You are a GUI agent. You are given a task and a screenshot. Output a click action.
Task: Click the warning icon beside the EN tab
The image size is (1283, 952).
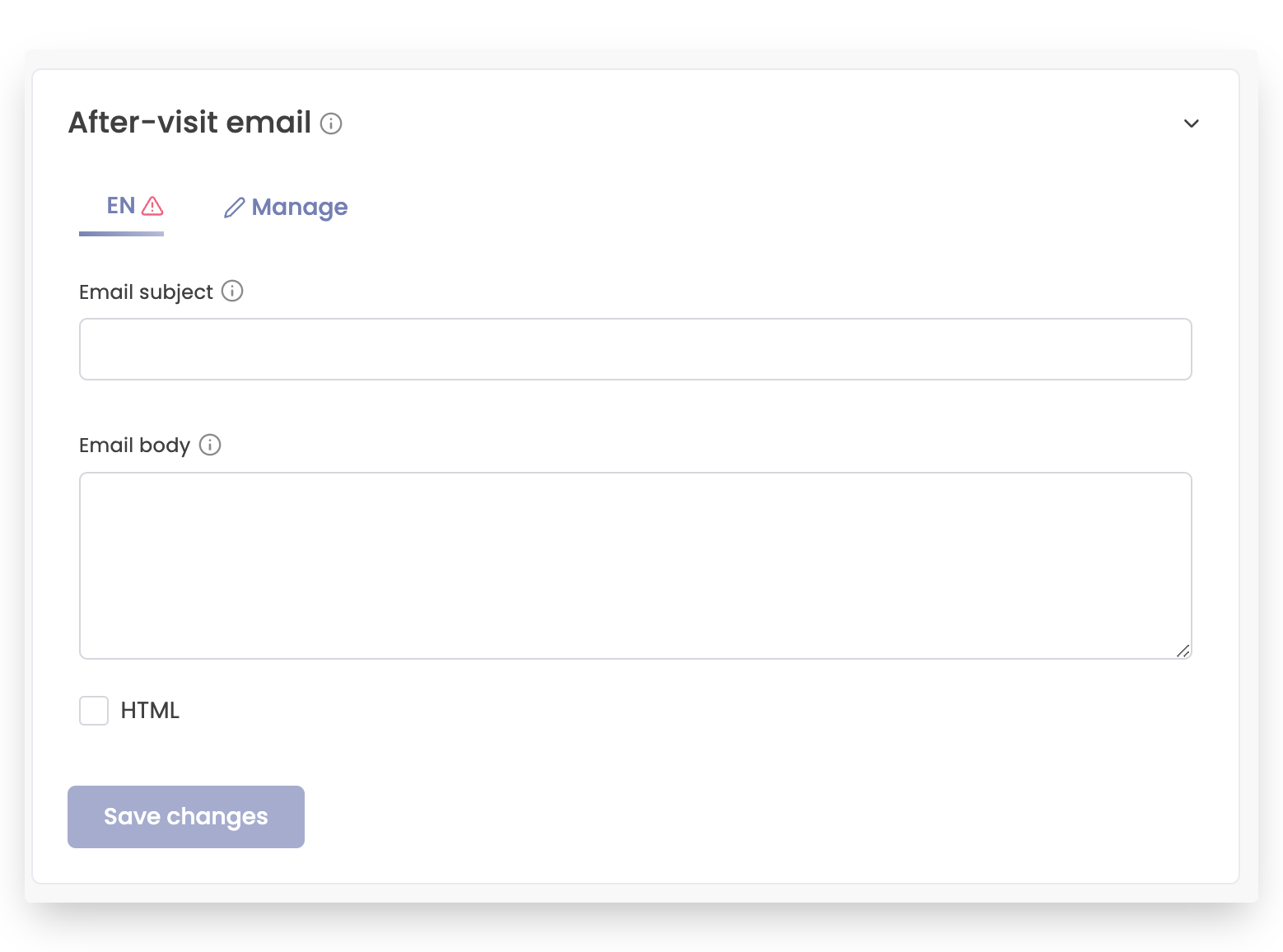pos(152,206)
